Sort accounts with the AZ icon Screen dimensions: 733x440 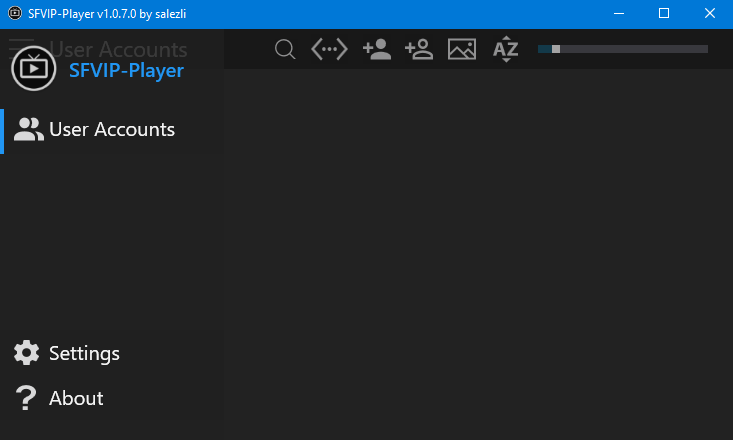[505, 49]
